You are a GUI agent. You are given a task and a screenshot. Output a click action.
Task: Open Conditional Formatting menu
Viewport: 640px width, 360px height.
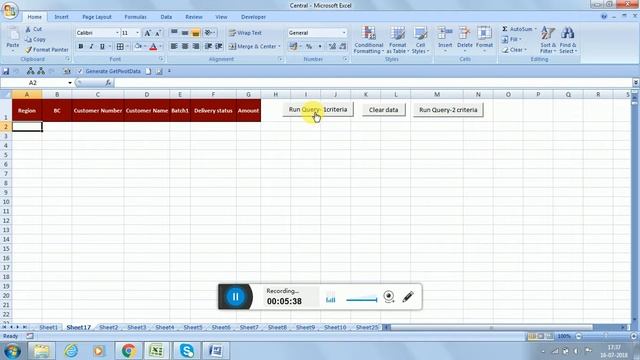click(x=368, y=40)
